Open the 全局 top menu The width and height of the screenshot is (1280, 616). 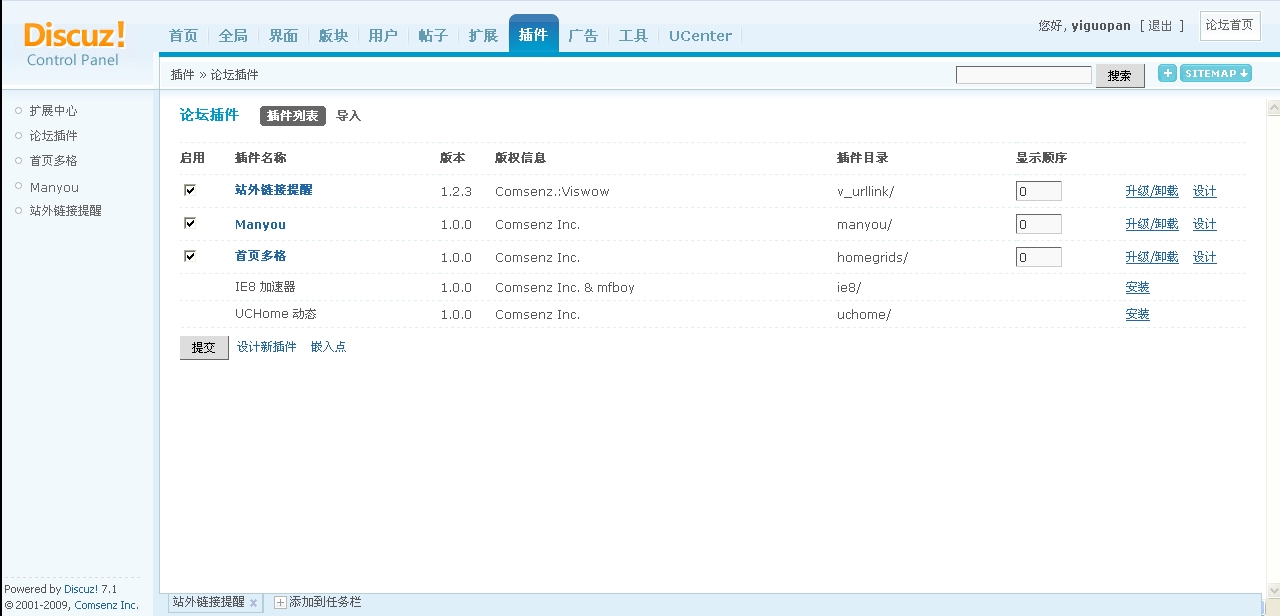point(233,35)
